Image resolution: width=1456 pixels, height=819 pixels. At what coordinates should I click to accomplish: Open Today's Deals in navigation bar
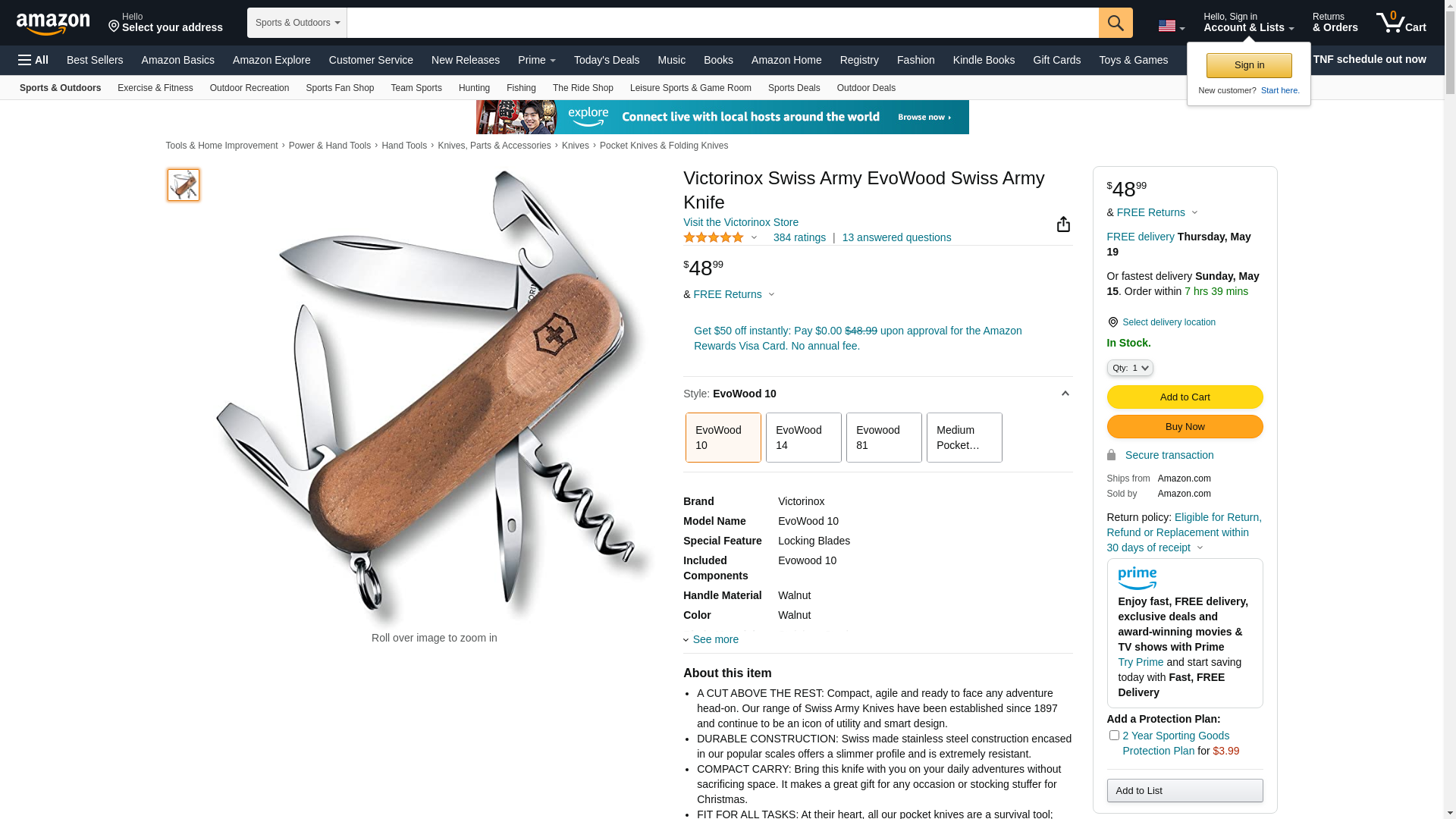[607, 60]
